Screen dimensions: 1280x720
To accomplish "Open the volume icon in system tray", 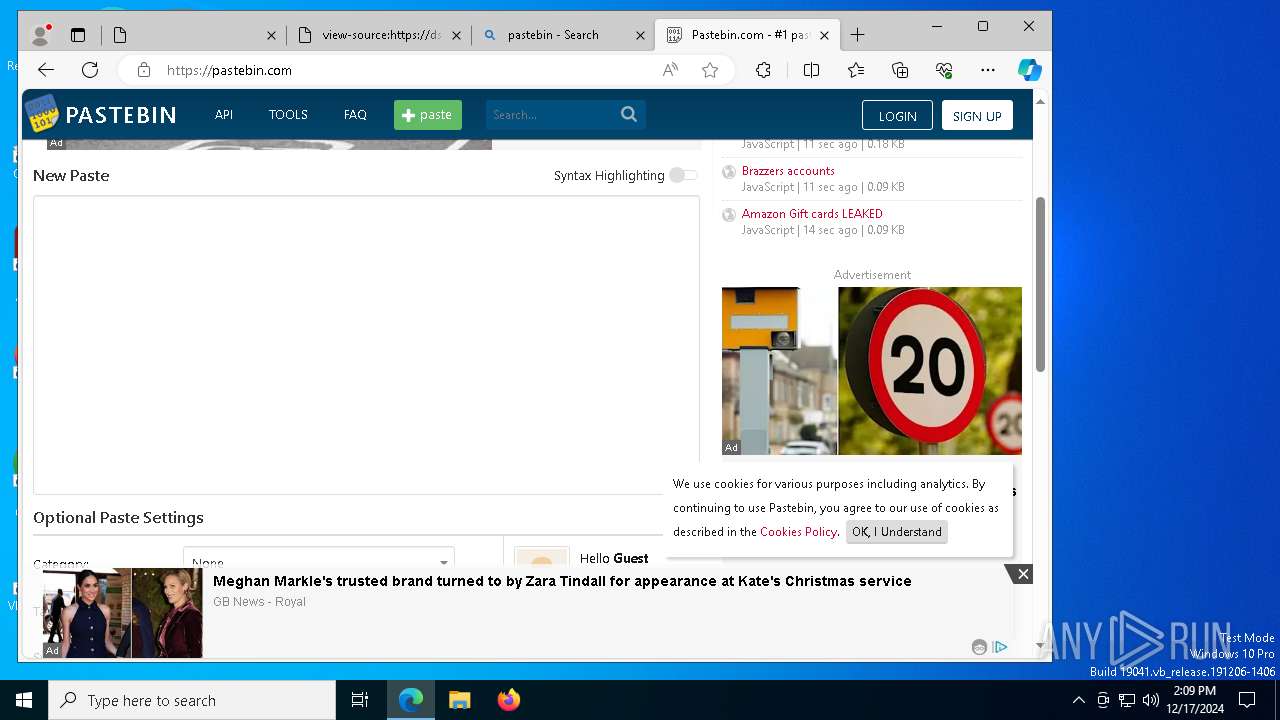I will click(1151, 700).
